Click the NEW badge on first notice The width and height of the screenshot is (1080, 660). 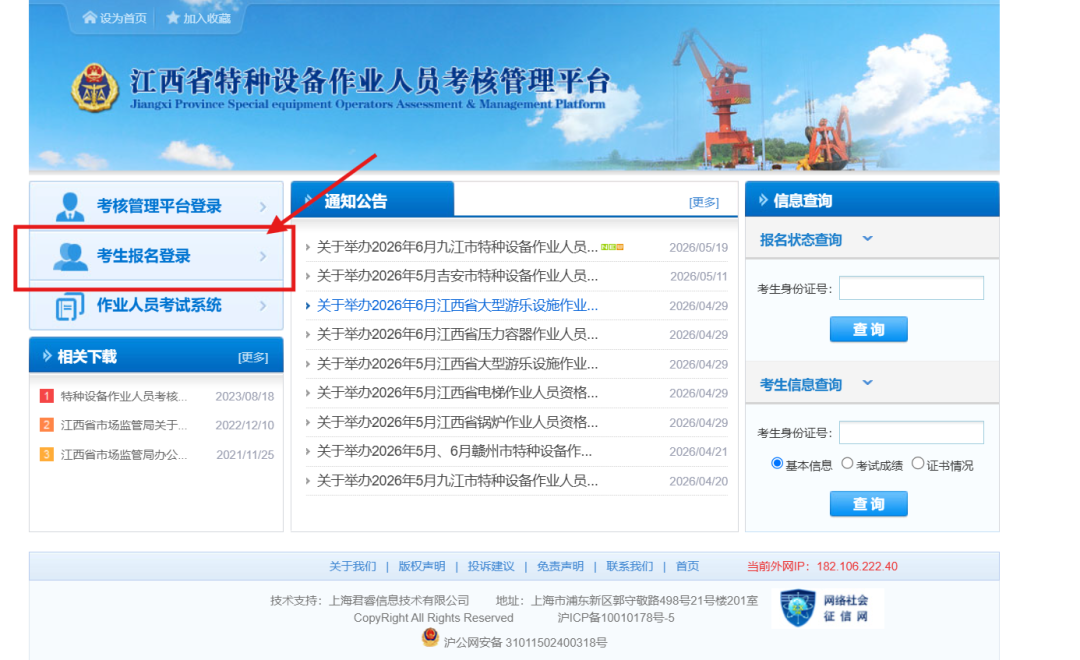612,247
